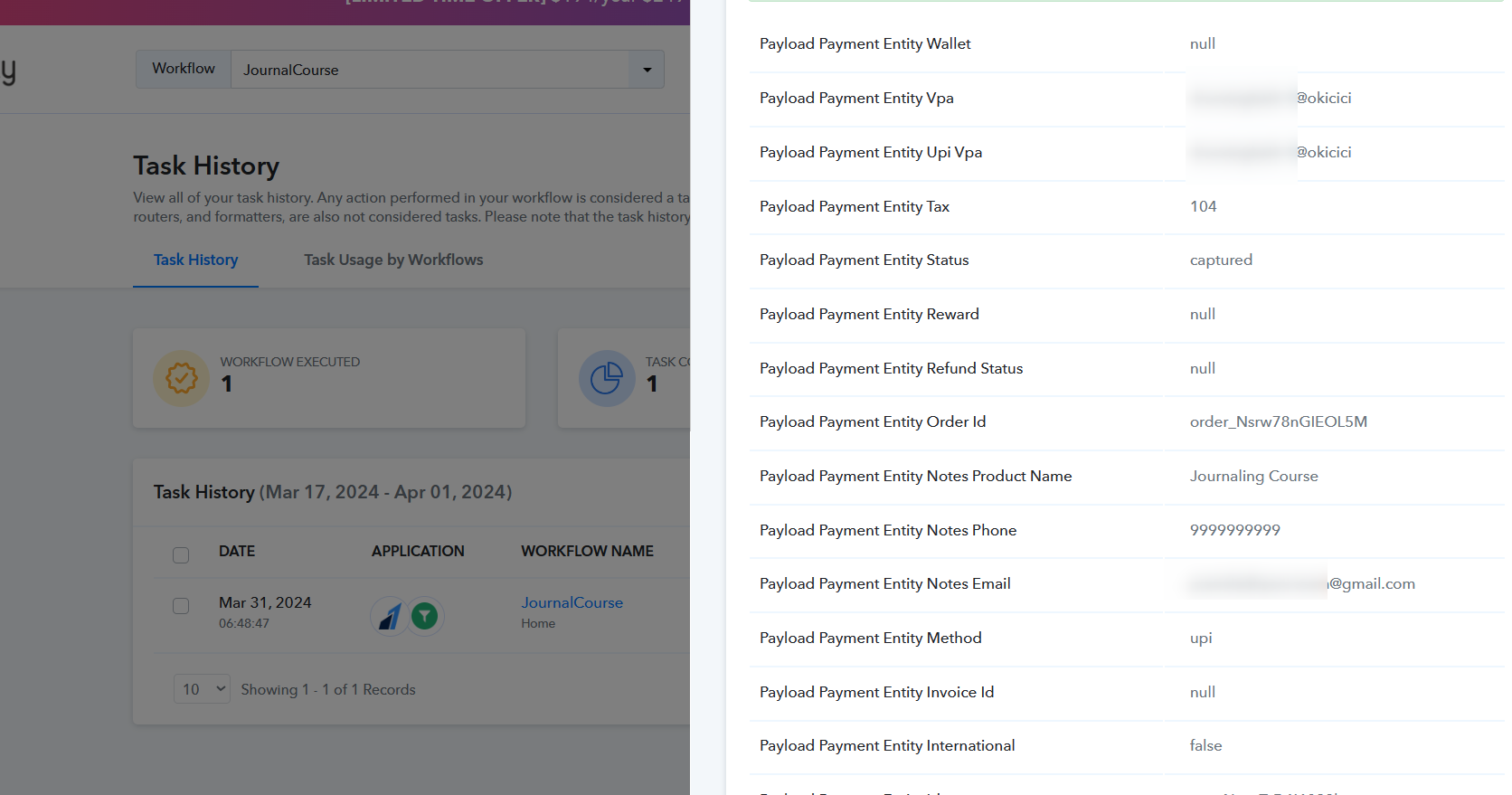Image resolution: width=1512 pixels, height=795 pixels.
Task: Click the captured payment status value
Action: 1221,260
